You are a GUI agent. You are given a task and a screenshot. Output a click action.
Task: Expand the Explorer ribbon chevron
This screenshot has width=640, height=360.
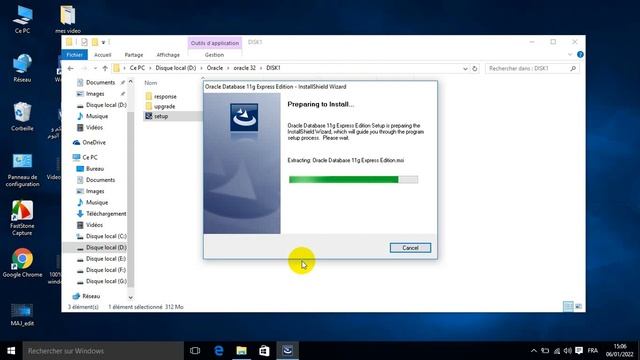pos(570,54)
